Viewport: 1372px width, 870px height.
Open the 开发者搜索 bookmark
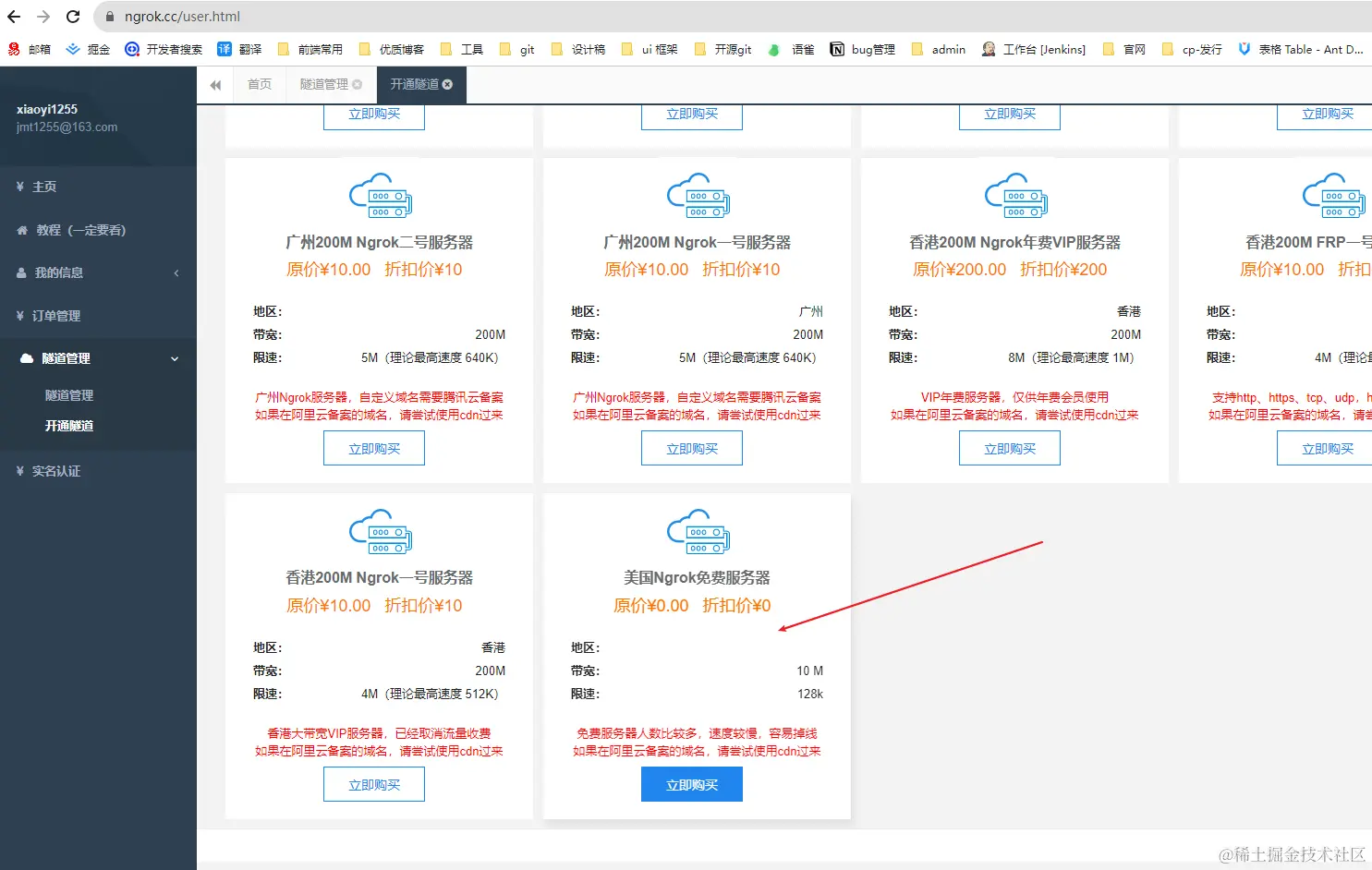[164, 49]
